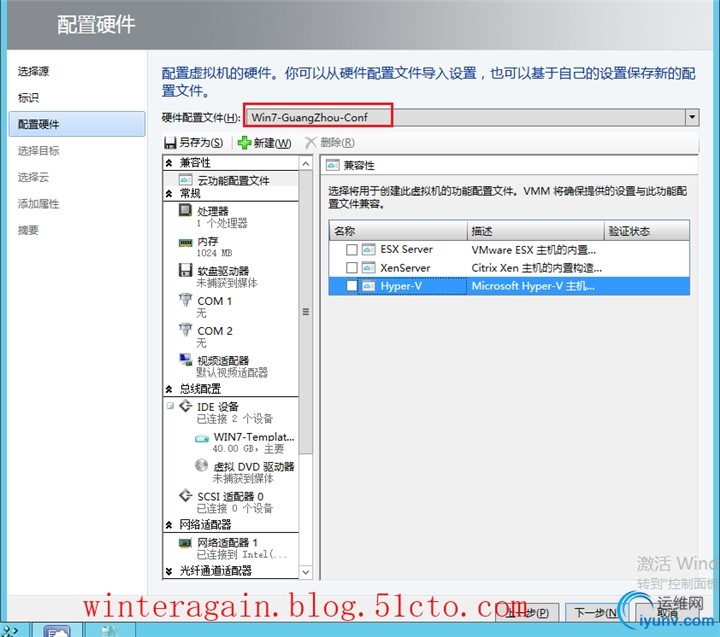Click the grey X Delete icon
Screen dimensions: 720x637
pyautogui.click(x=311, y=143)
